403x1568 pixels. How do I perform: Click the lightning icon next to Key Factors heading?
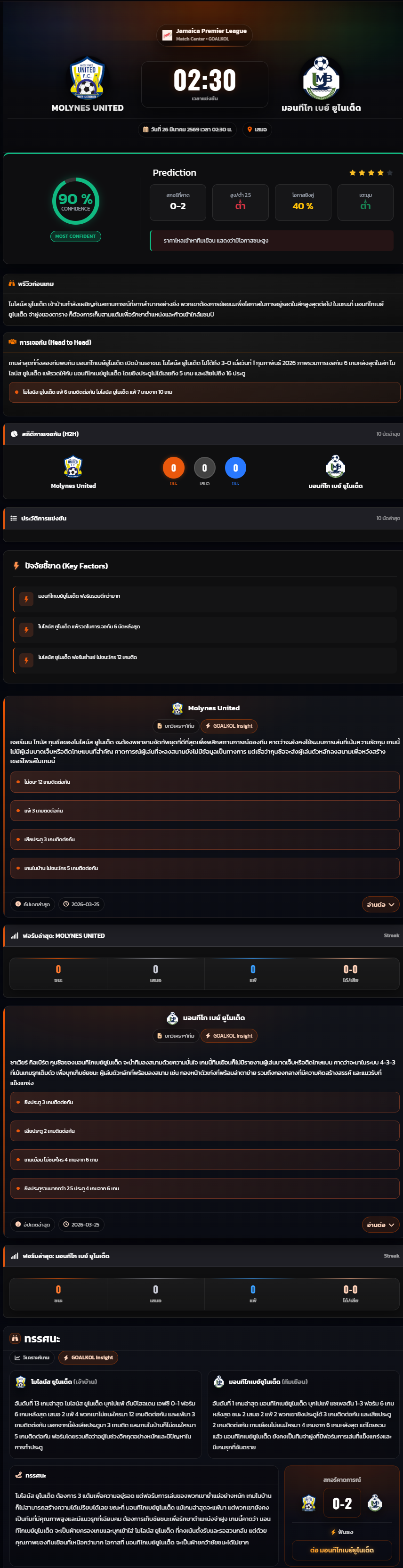(x=16, y=566)
